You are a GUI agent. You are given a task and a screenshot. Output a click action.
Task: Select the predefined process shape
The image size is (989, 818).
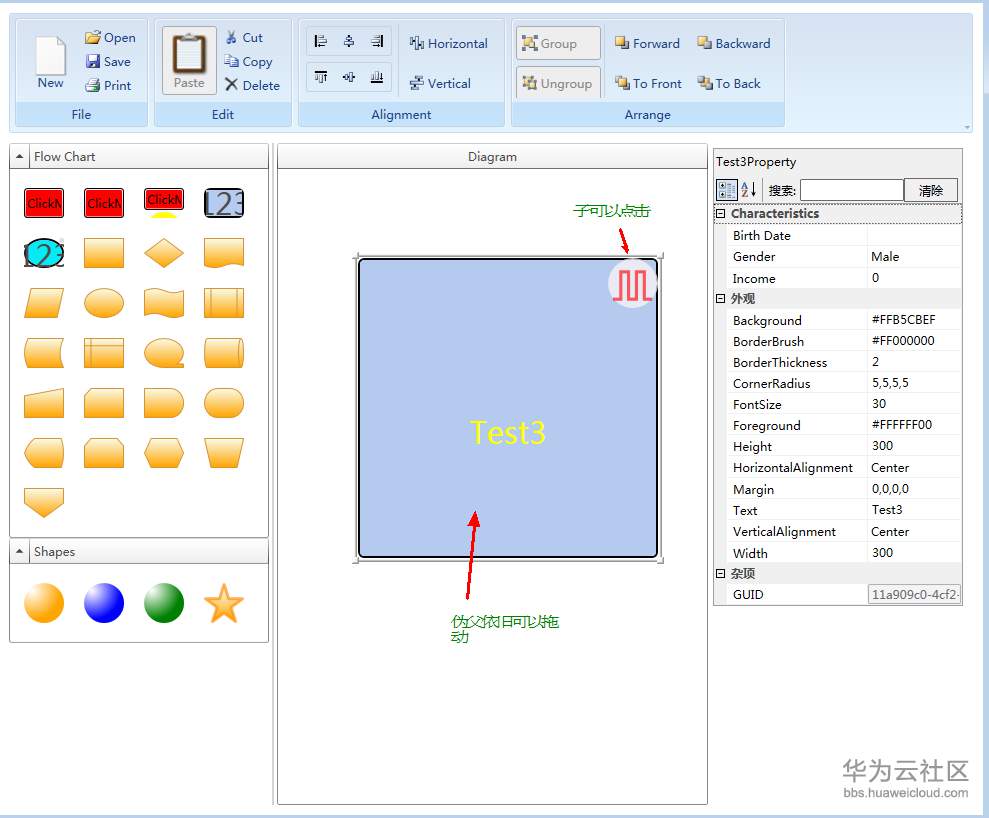click(x=224, y=303)
